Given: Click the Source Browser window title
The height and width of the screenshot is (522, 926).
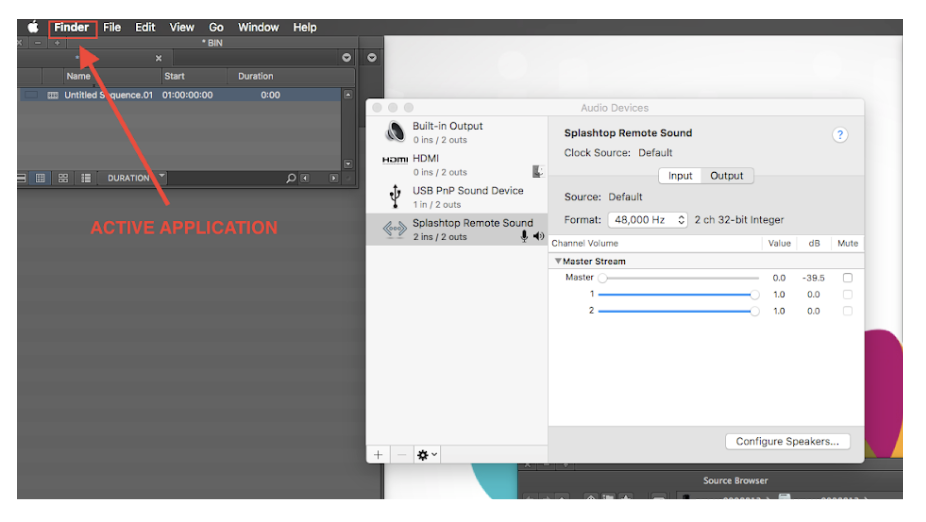Looking at the screenshot, I should point(735,480).
